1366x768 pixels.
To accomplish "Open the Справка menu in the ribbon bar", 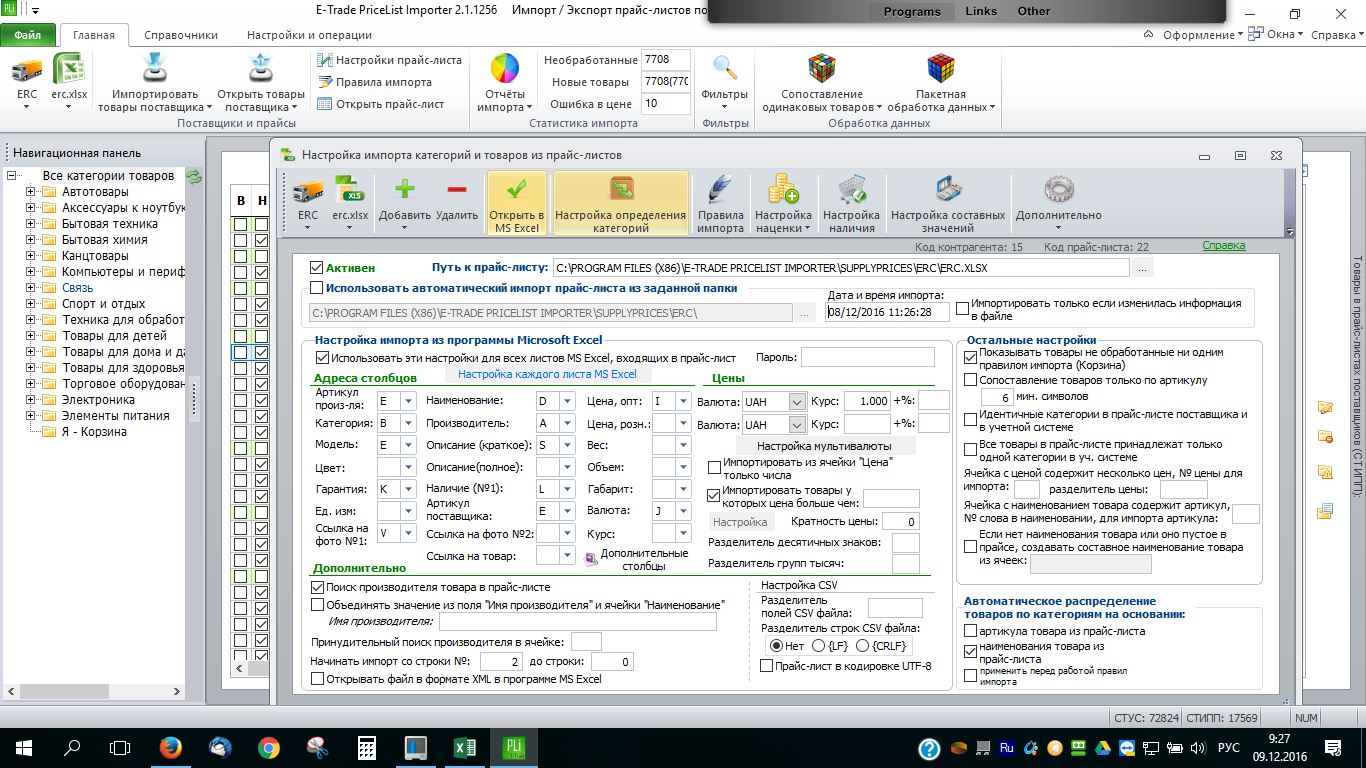I will pos(1337,35).
